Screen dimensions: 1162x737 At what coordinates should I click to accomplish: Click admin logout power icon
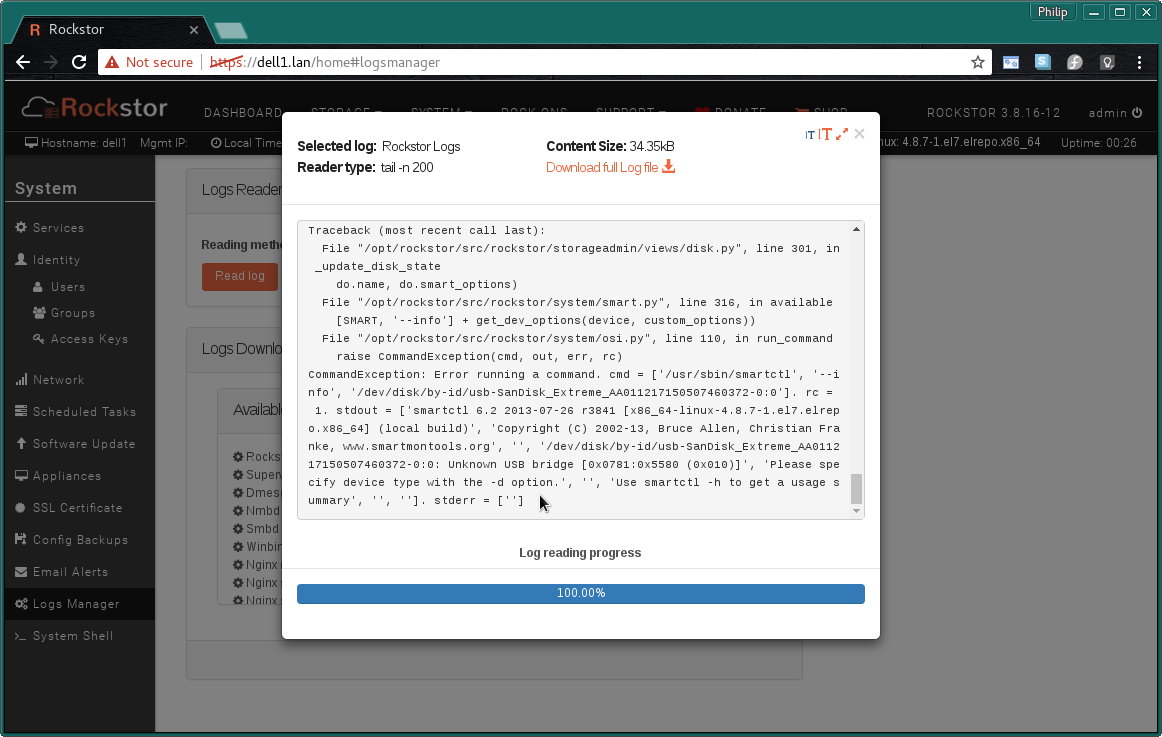click(x=1138, y=113)
